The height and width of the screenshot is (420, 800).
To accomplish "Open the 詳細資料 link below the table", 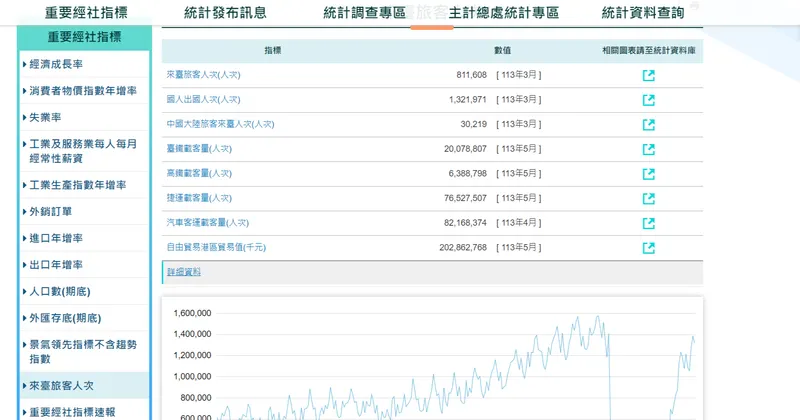I will coord(184,272).
